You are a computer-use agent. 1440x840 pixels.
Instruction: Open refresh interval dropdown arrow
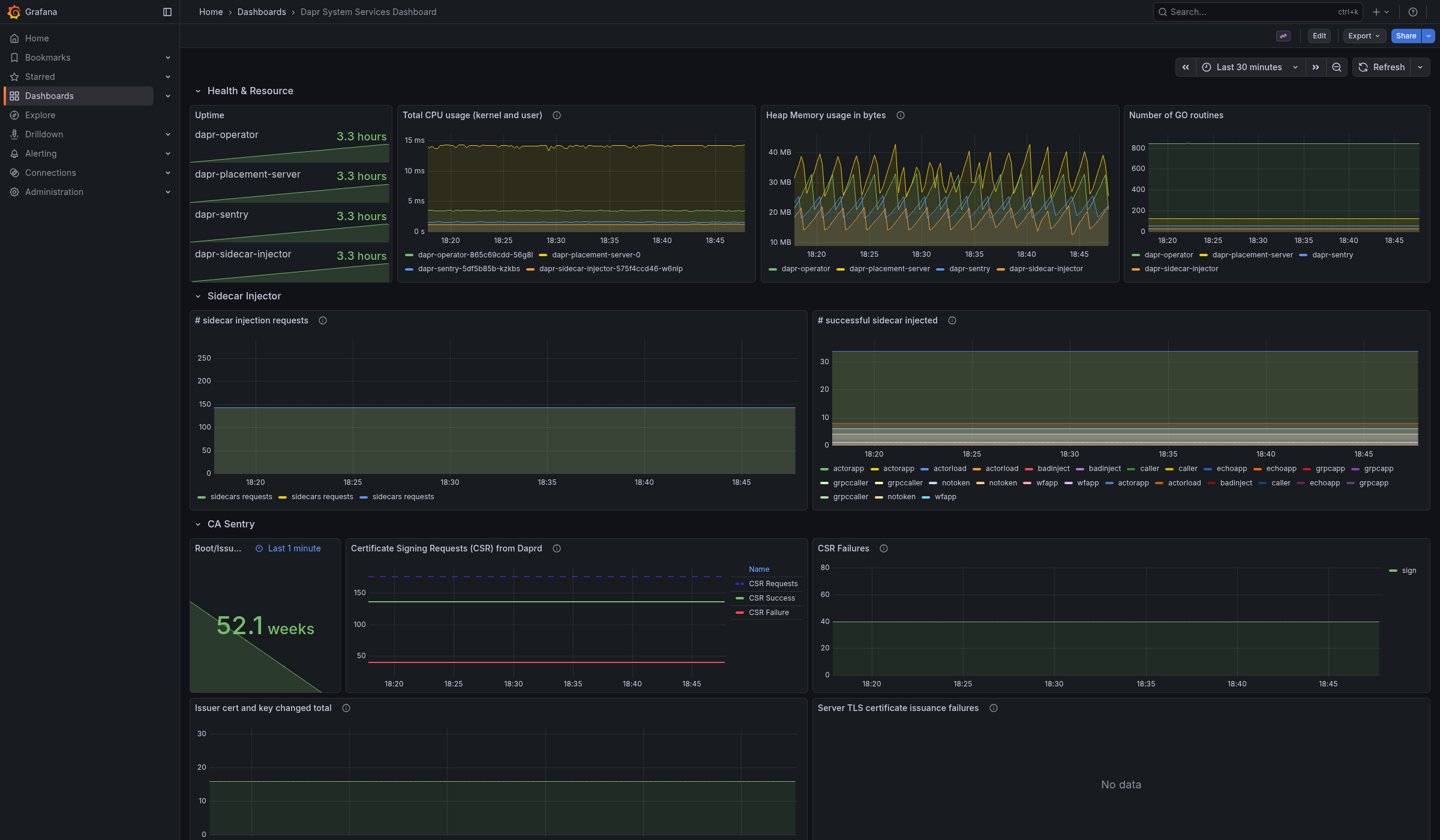[1420, 67]
